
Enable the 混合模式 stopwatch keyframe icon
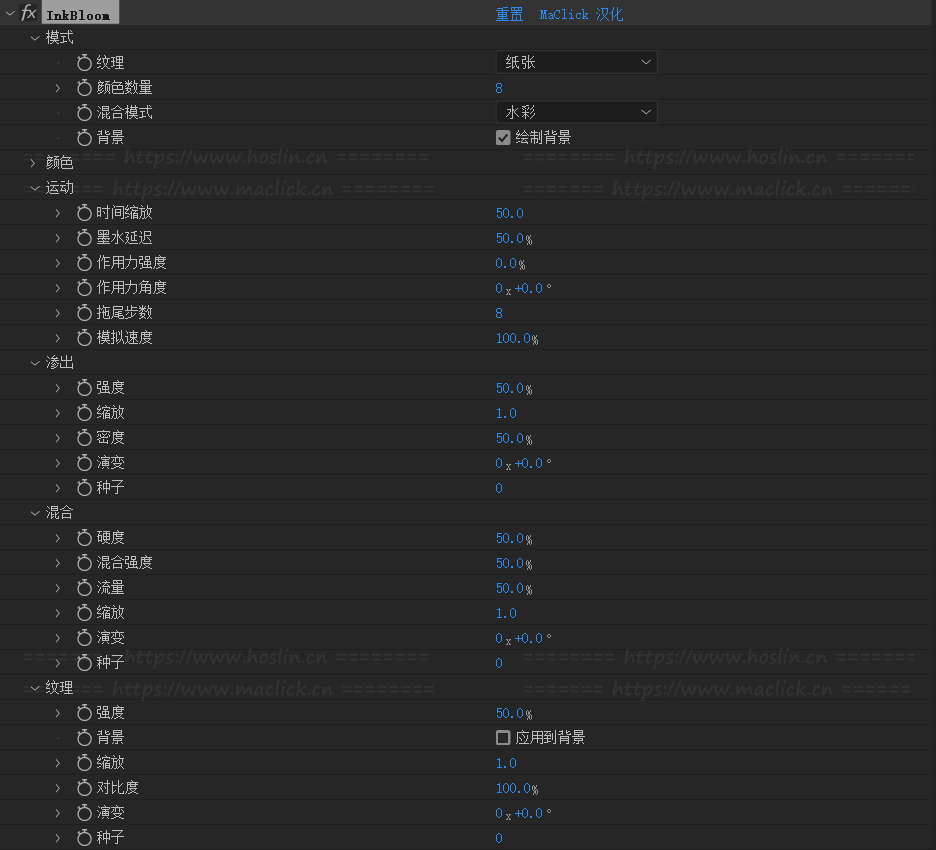pos(84,113)
